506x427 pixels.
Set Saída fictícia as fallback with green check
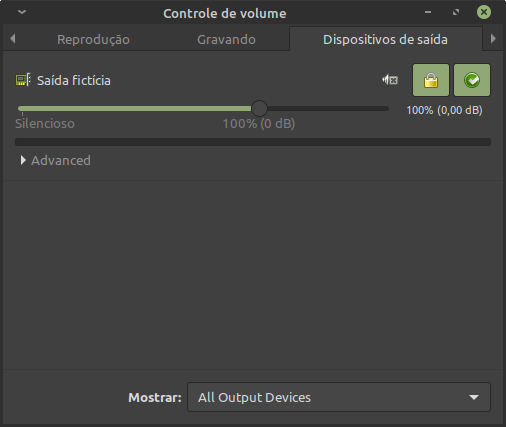click(472, 80)
